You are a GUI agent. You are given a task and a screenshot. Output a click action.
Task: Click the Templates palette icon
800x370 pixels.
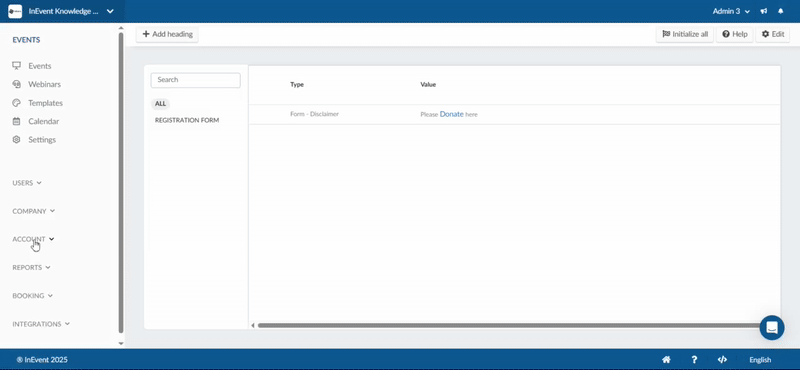click(16, 103)
